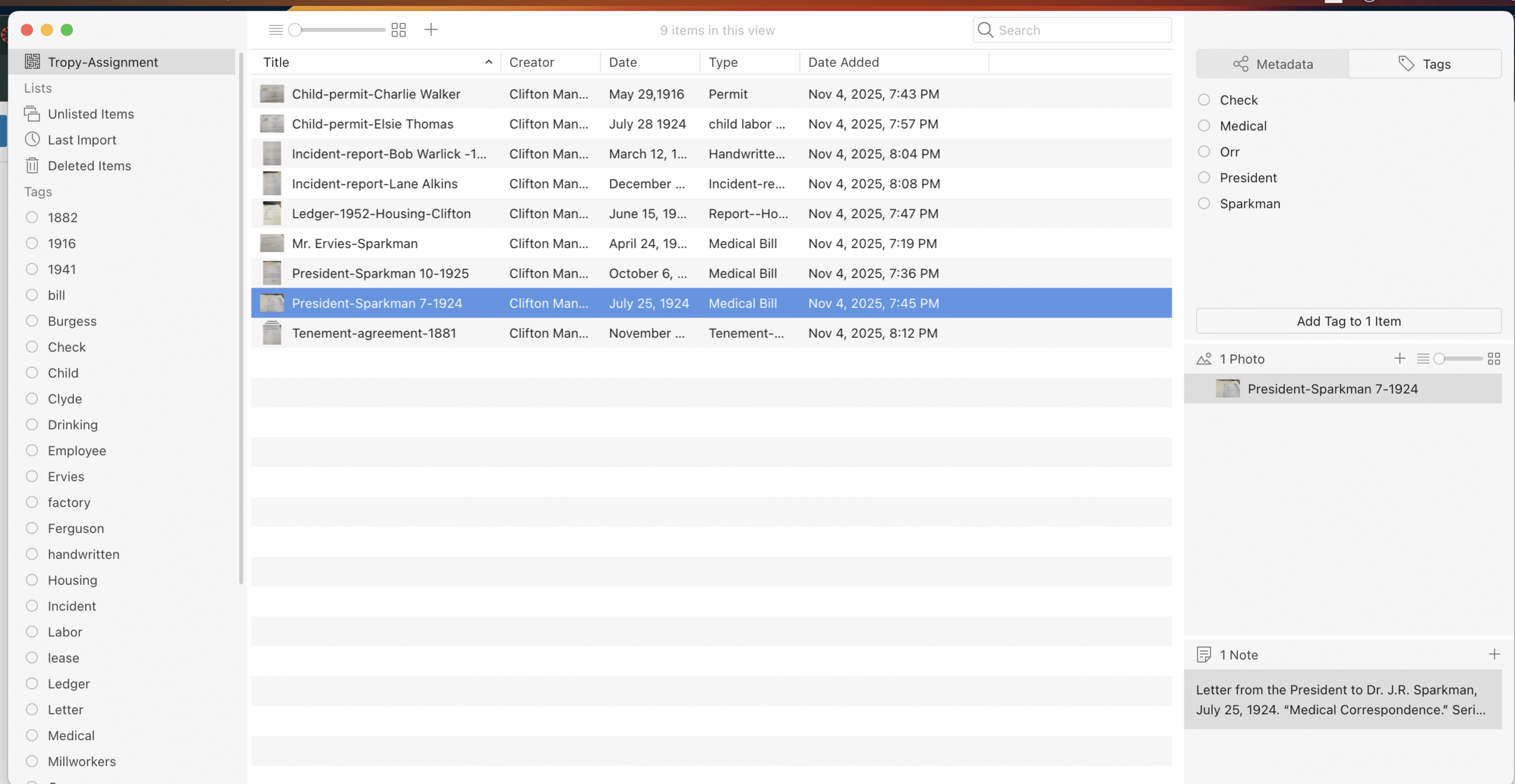This screenshot has height=784, width=1515.
Task: Open the Deleted Items trash
Action: 89,166
